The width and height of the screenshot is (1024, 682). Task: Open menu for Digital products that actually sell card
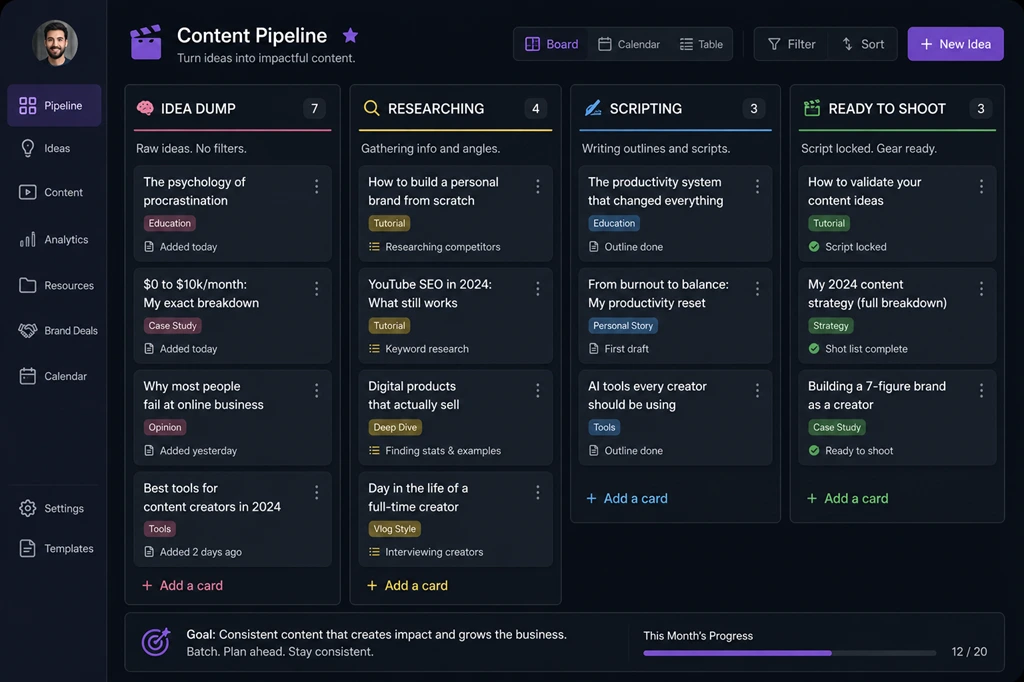pos(537,391)
